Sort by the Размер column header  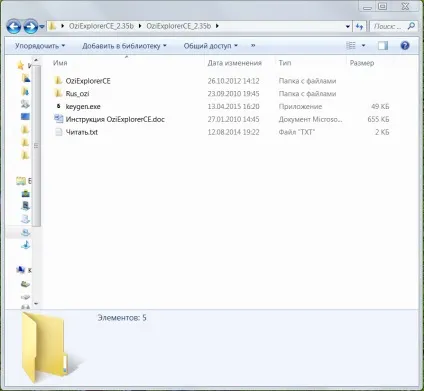click(362, 63)
